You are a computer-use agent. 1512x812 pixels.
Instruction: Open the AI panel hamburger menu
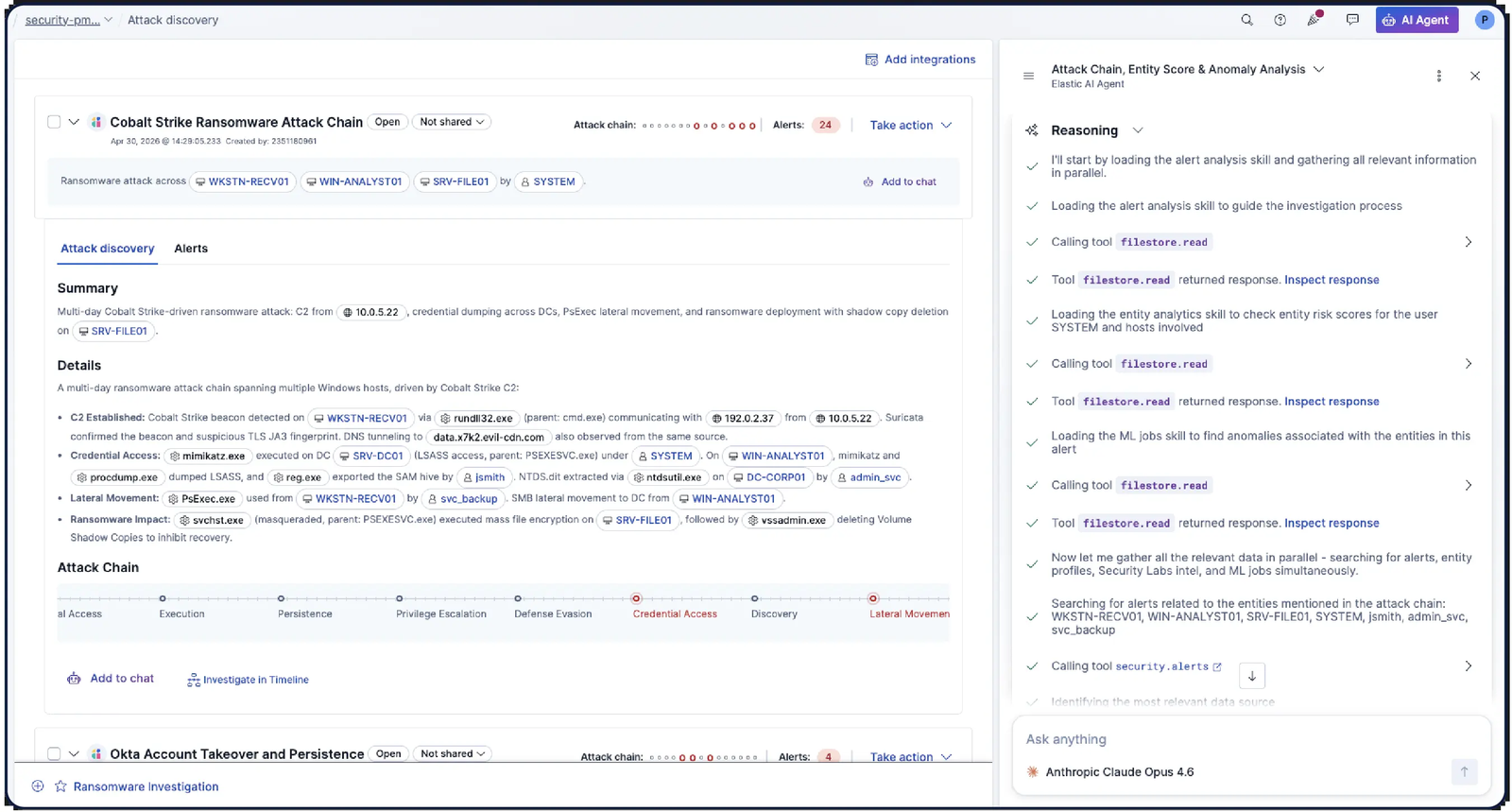tap(1028, 76)
